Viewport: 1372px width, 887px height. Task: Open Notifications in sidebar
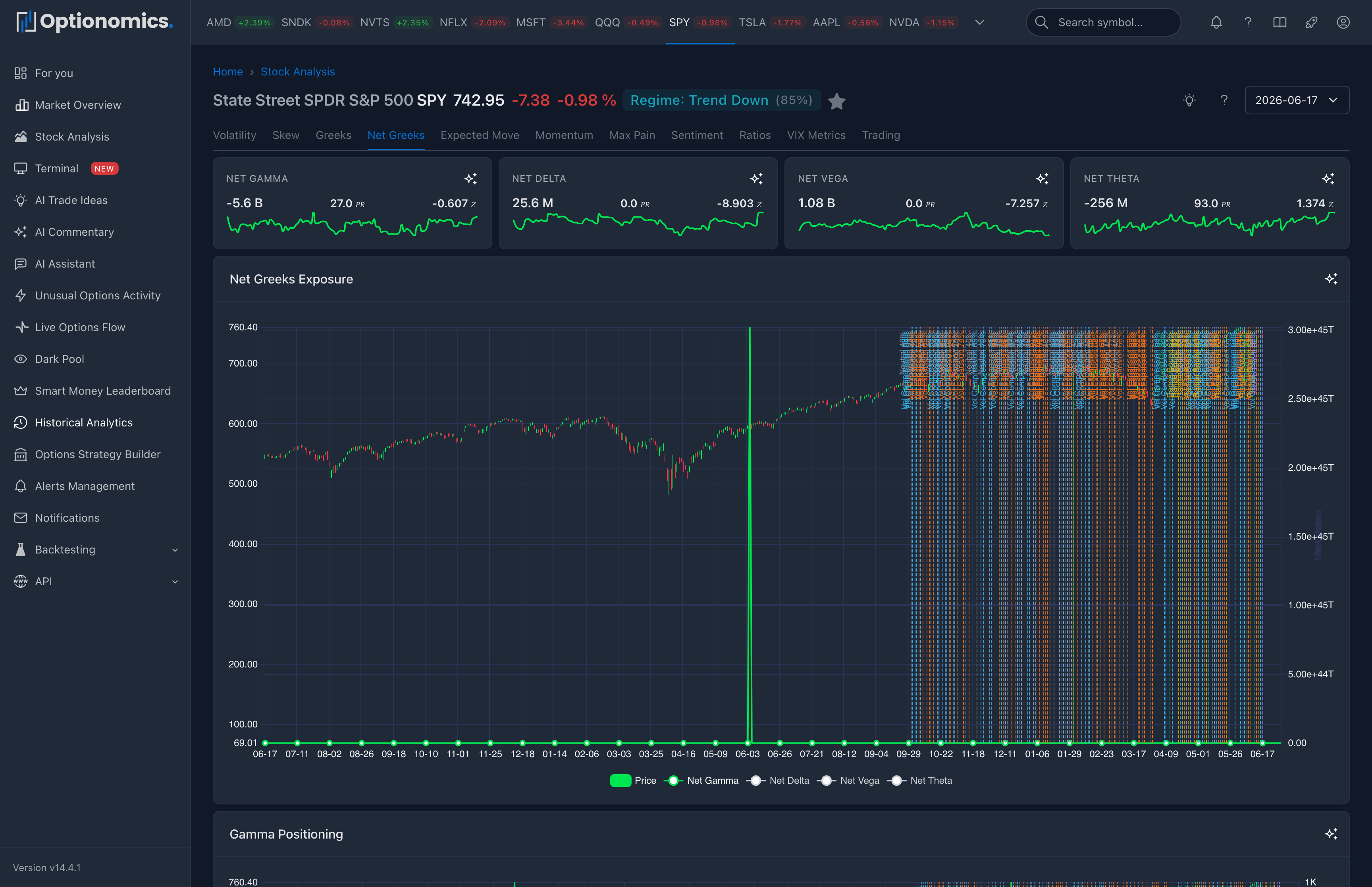coord(95,518)
